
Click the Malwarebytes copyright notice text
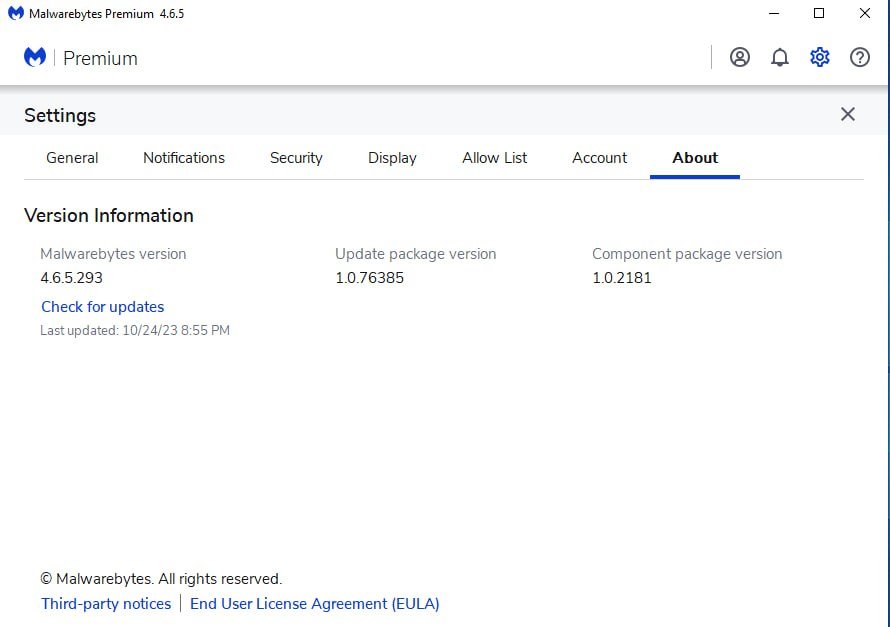point(161,579)
